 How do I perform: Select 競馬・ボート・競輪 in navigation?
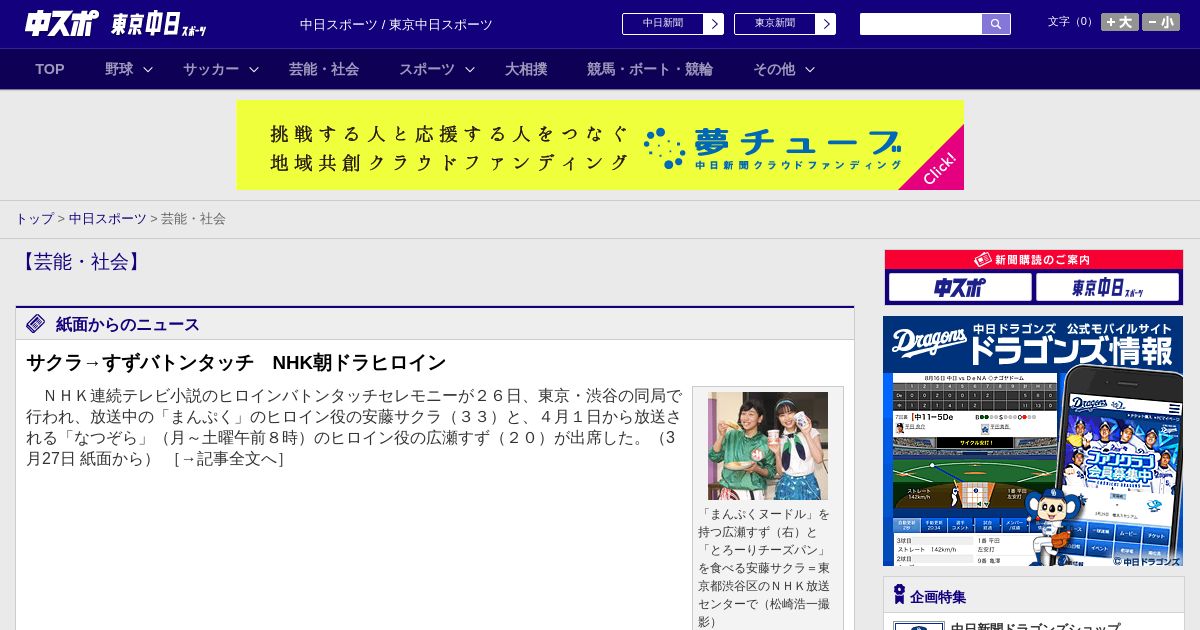point(650,69)
